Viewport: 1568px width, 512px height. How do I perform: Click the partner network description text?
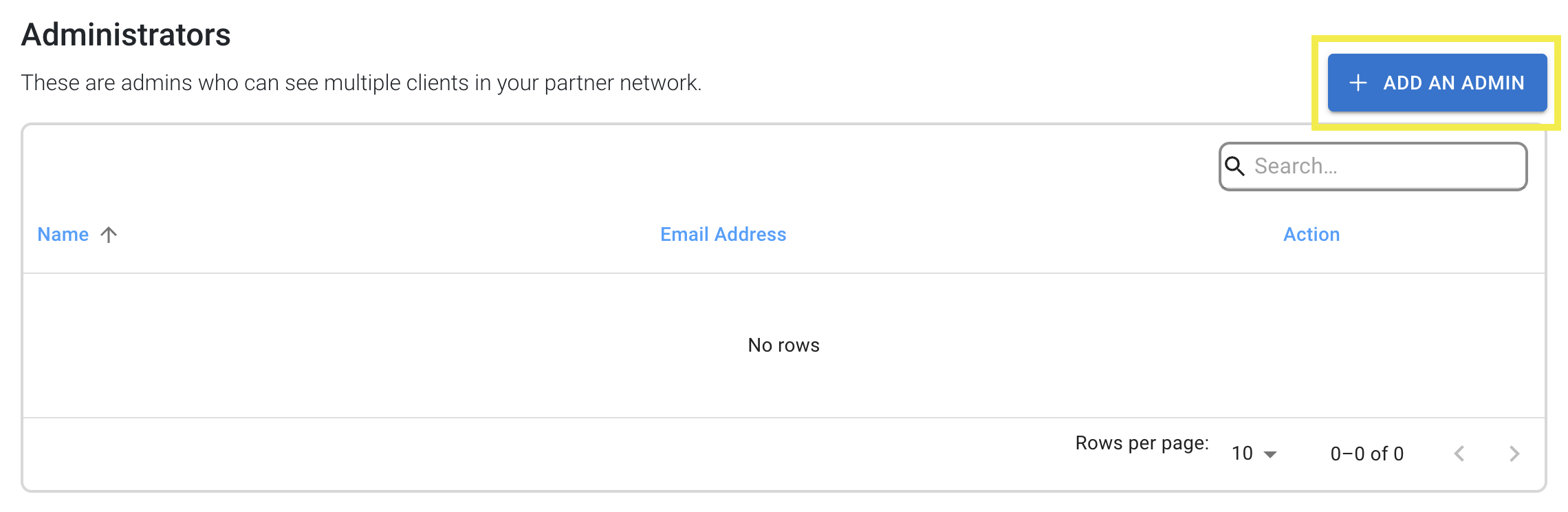(x=361, y=83)
